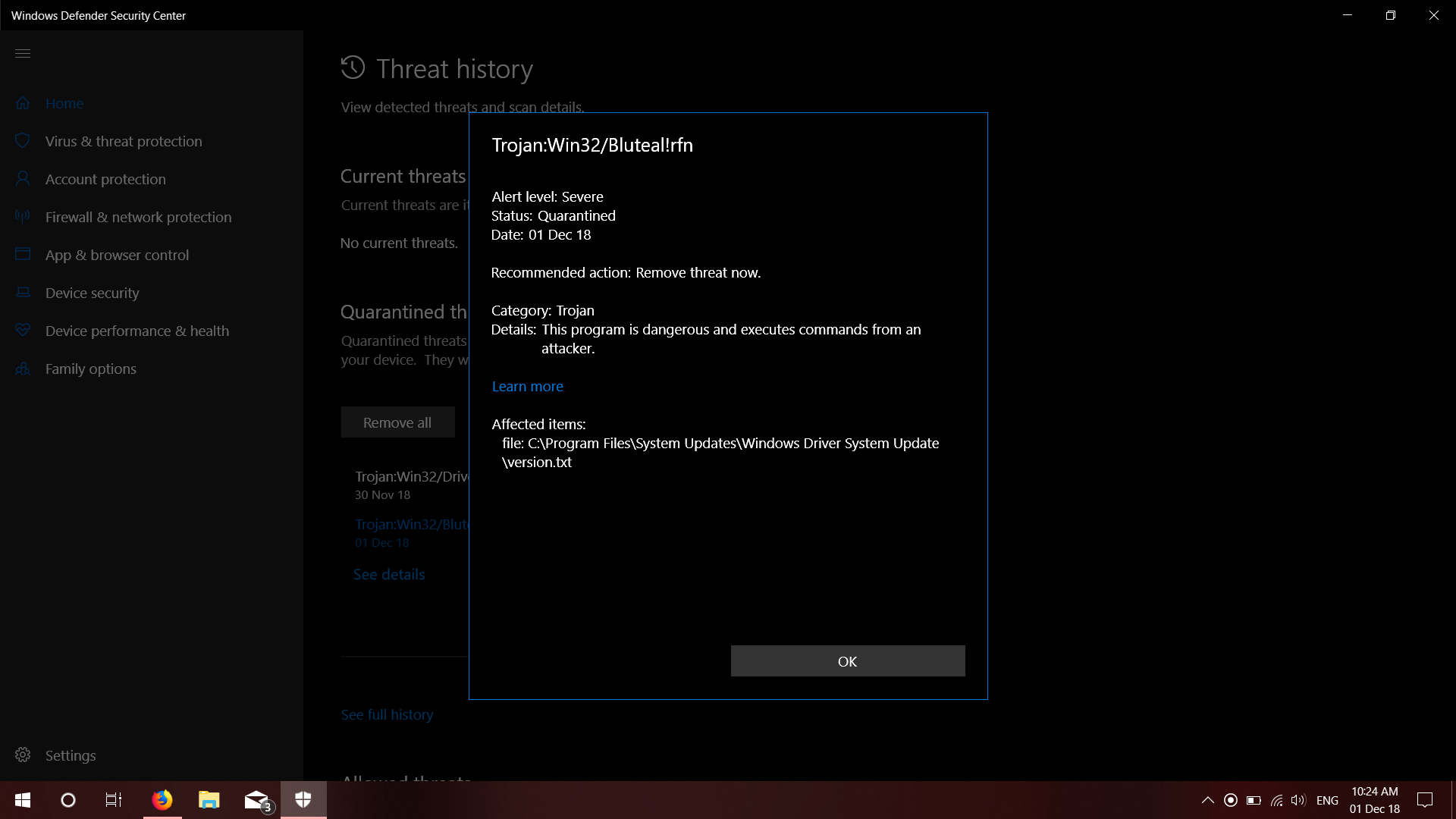Select the Trojan:Win32/Driv 30 Nov 18 entry

point(412,485)
